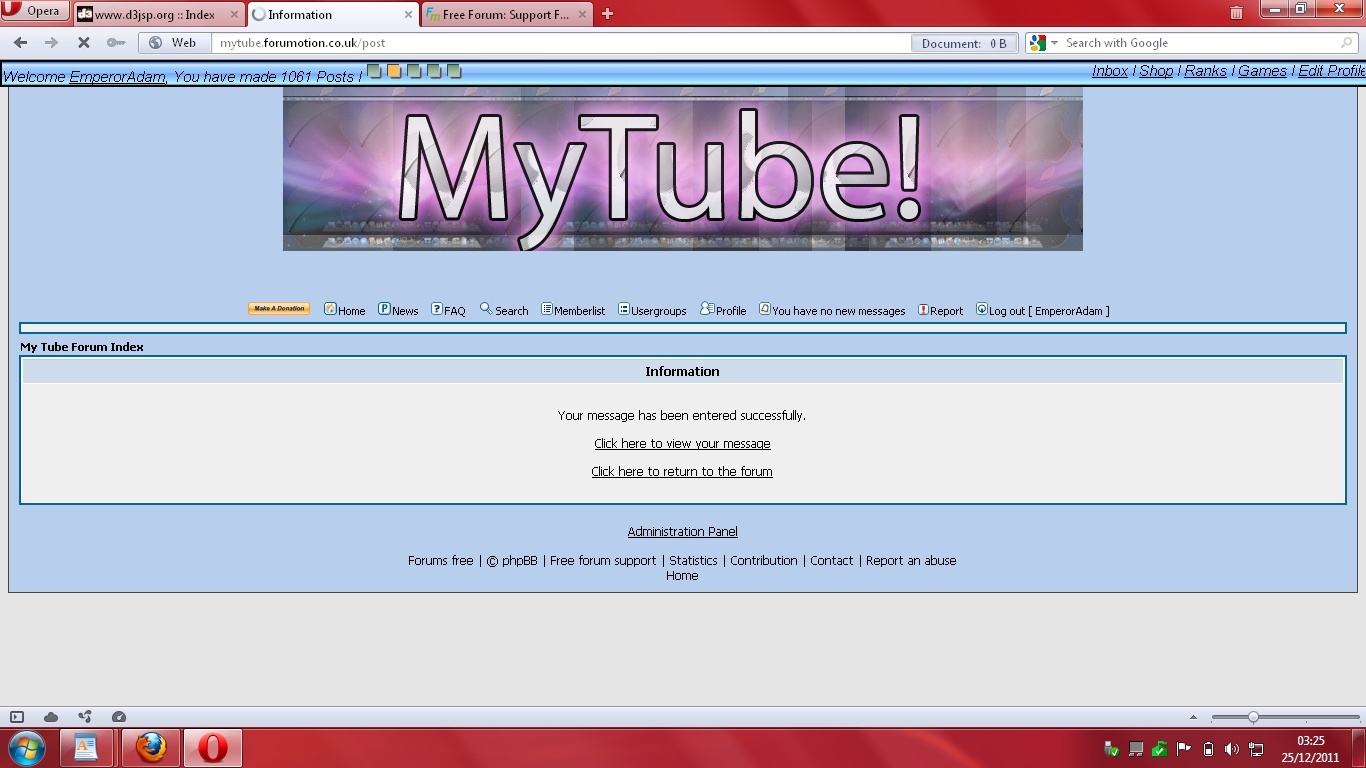1366x768 pixels.
Task: Click the first green square in welcome bar
Action: tap(374, 71)
